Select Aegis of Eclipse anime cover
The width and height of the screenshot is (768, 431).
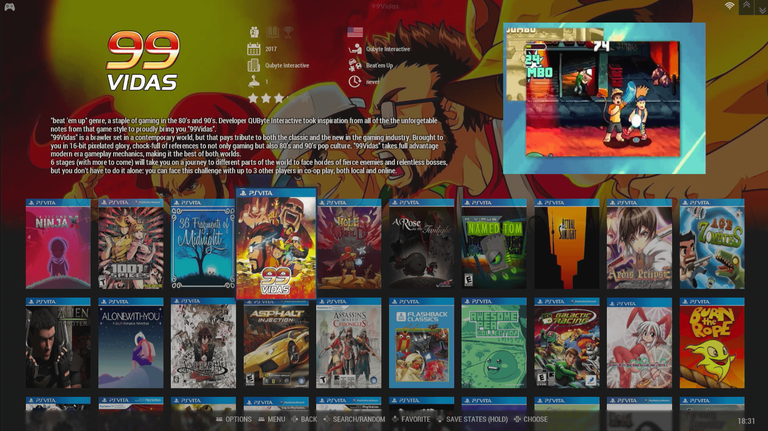click(639, 243)
